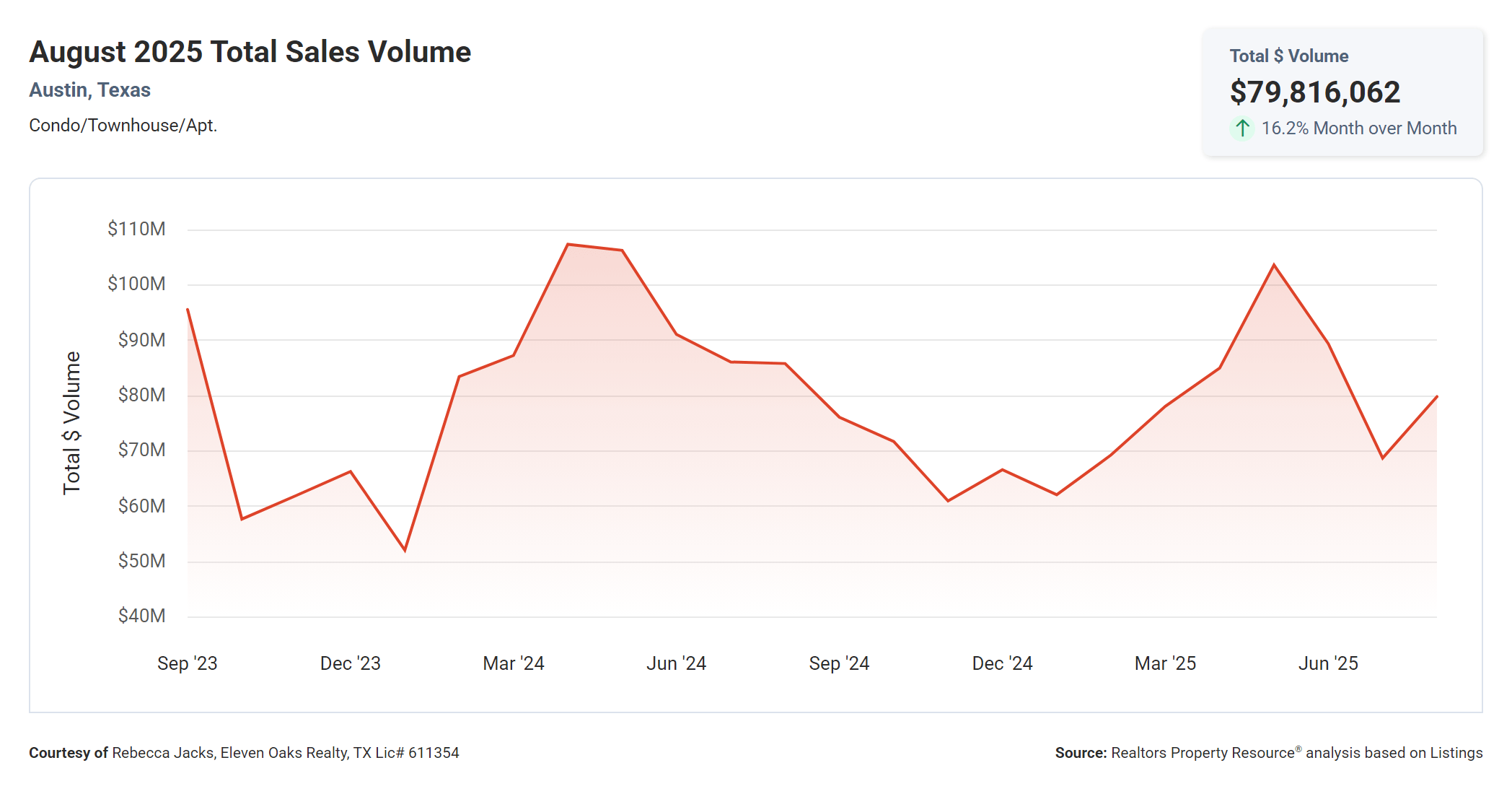This screenshot has height=794, width=1512.
Task: Click the Sep '24 x-axis label
Action: tap(839, 663)
